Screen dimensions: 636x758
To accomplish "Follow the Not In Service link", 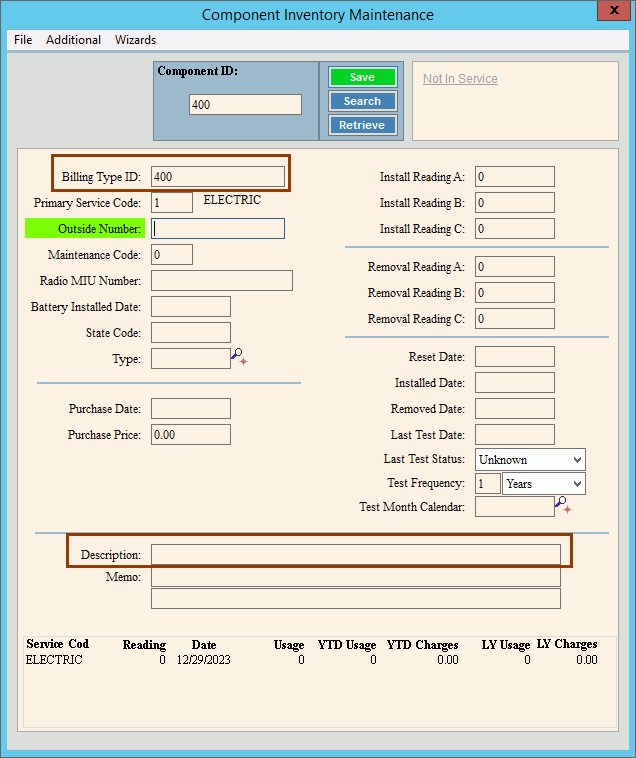I will tap(459, 79).
